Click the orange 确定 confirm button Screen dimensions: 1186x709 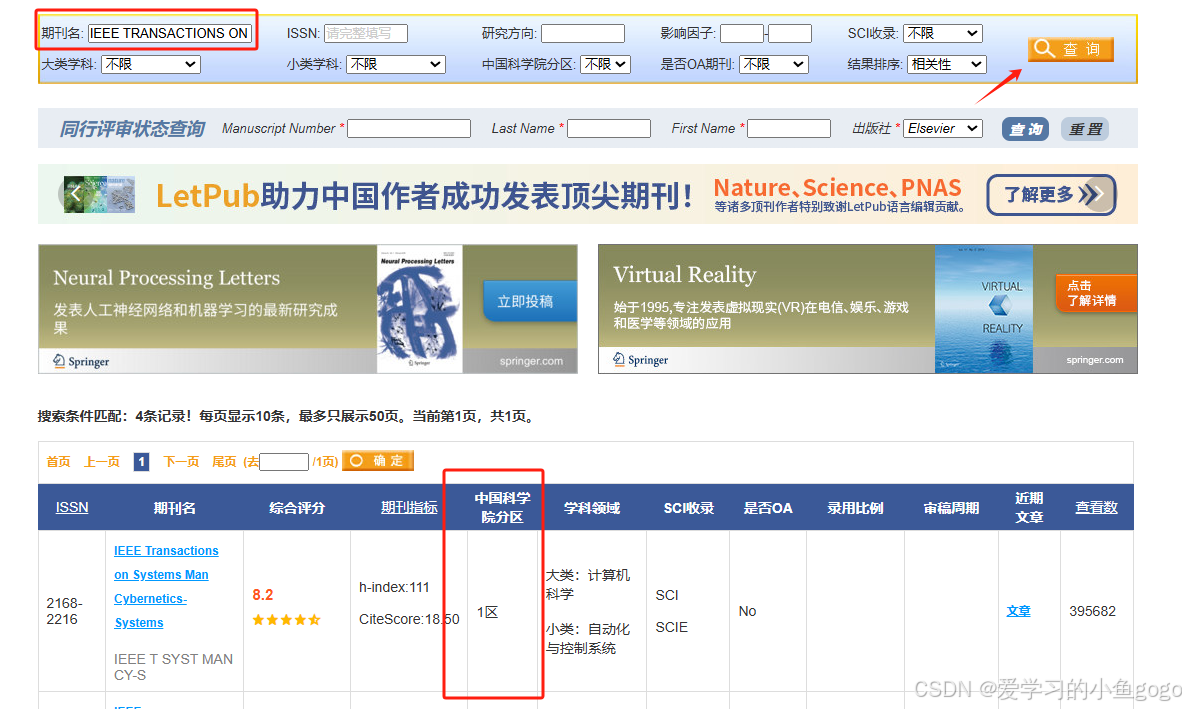pyautogui.click(x=378, y=461)
